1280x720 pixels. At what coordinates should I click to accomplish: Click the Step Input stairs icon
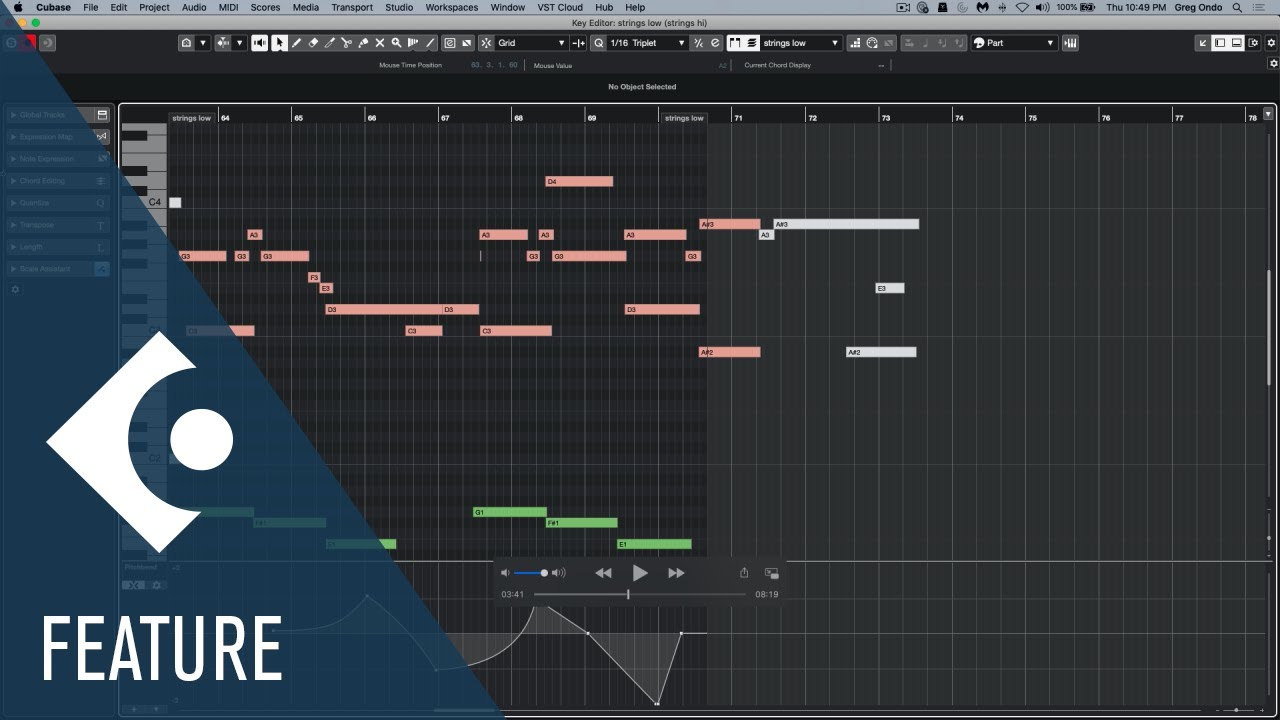coord(856,43)
